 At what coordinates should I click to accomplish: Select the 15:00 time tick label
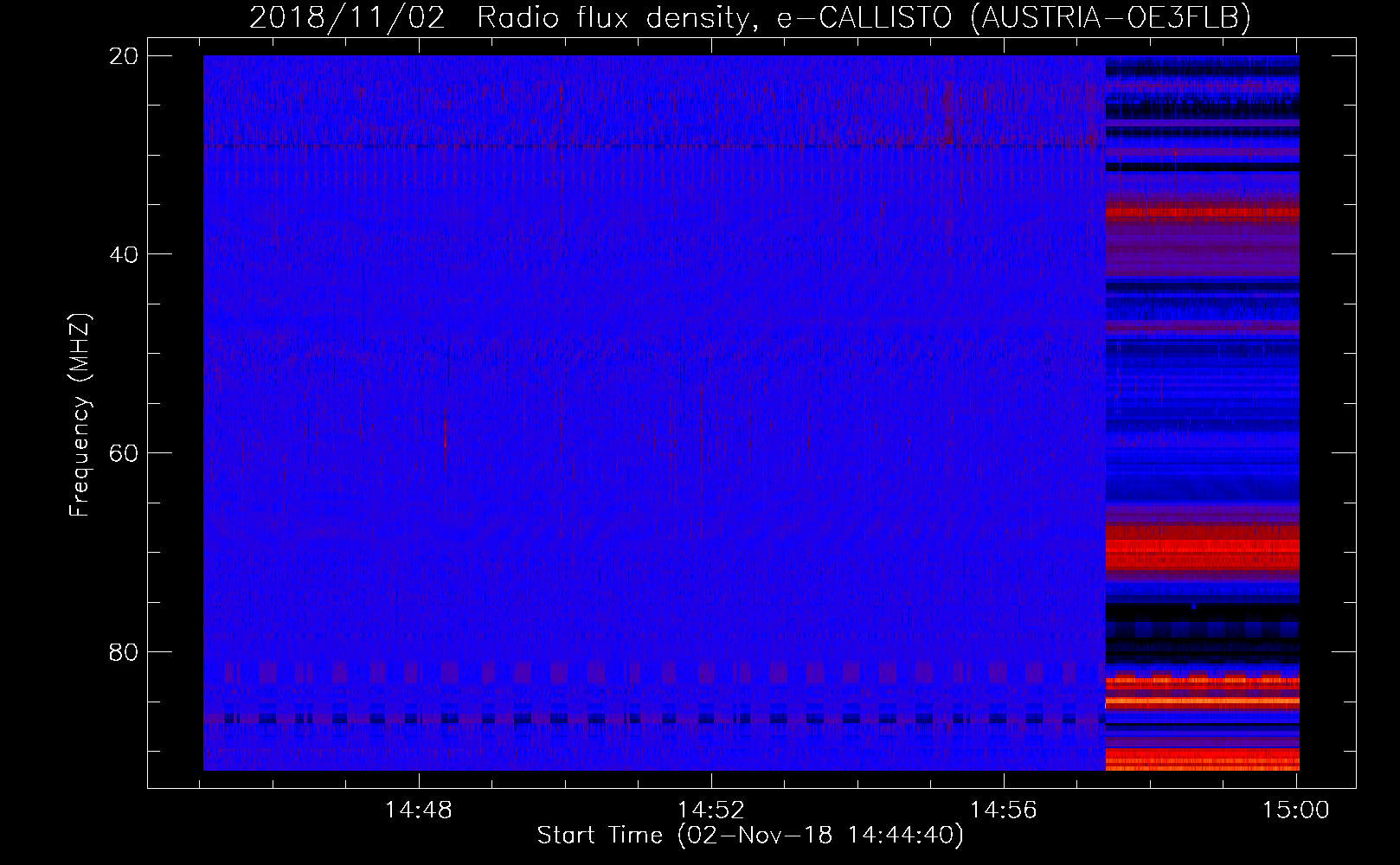point(1296,811)
